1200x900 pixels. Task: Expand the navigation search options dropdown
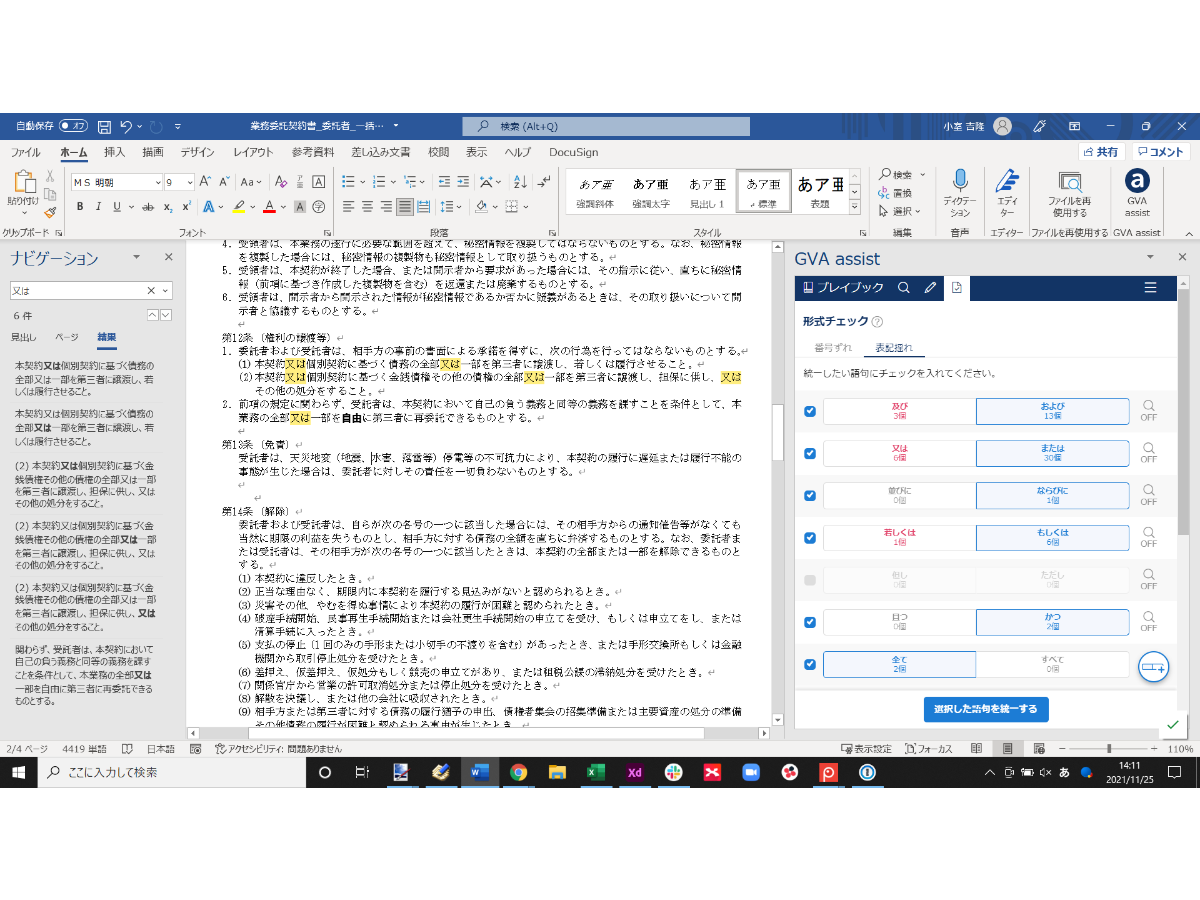click(x=166, y=291)
